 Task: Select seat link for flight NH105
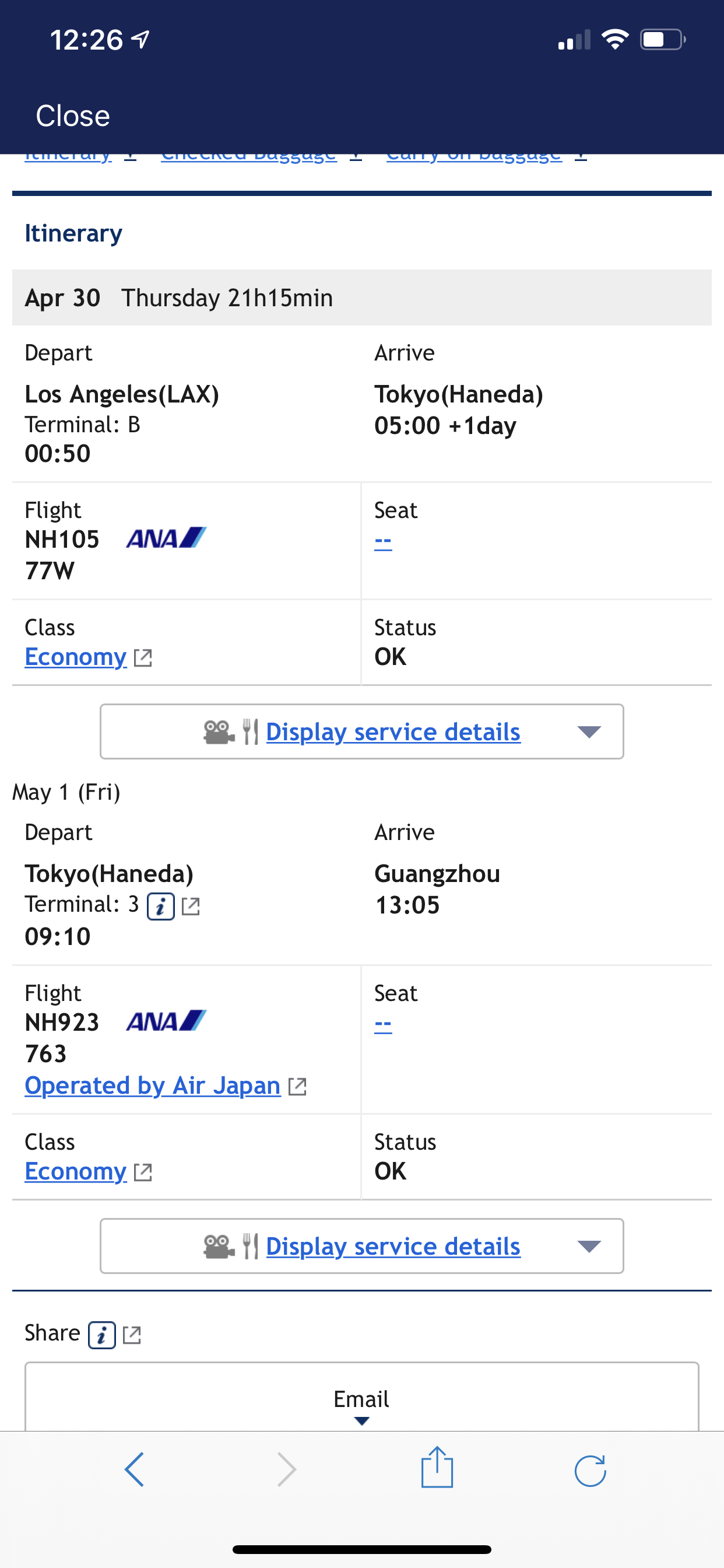point(382,541)
